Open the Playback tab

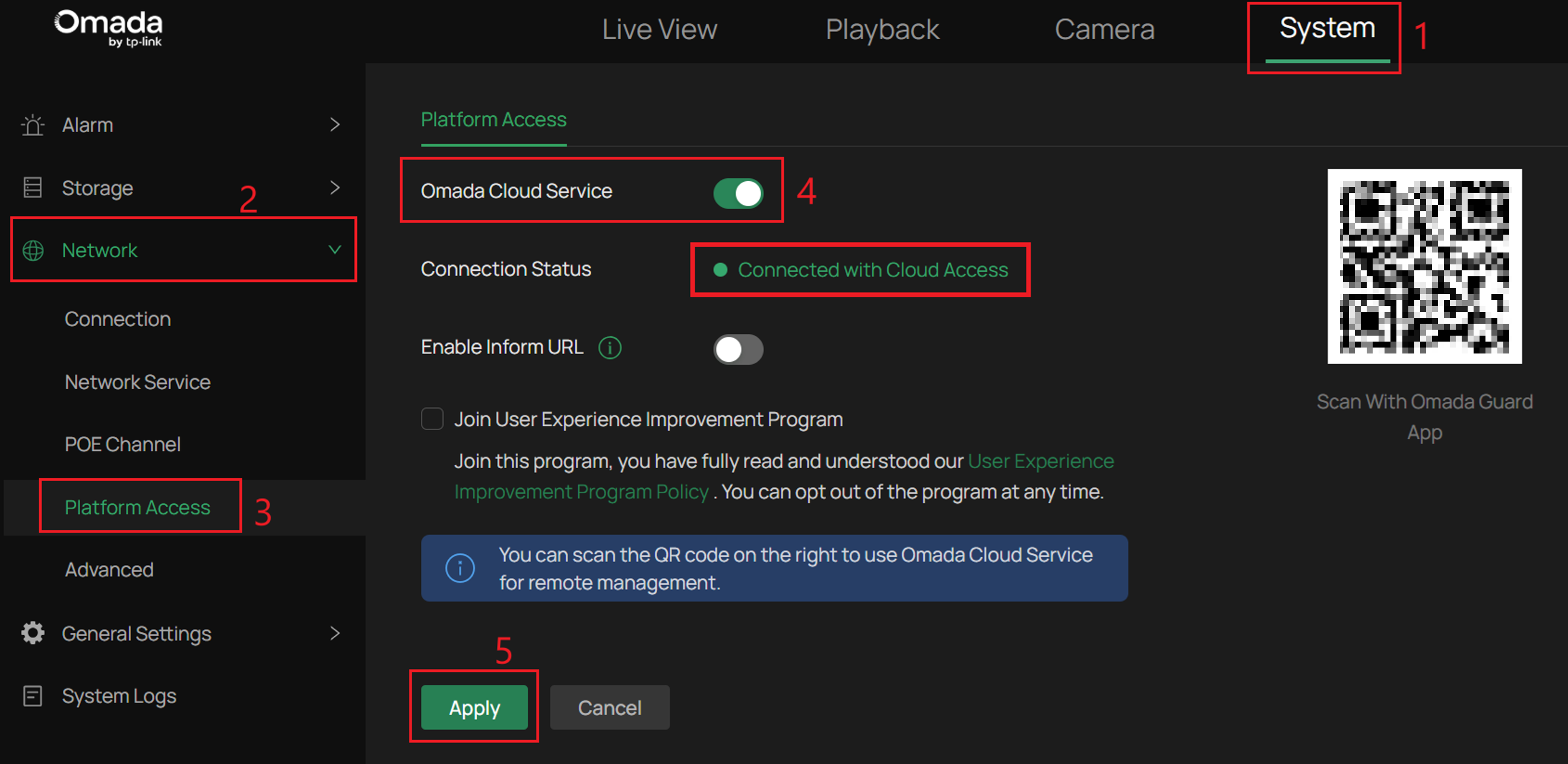click(x=882, y=29)
